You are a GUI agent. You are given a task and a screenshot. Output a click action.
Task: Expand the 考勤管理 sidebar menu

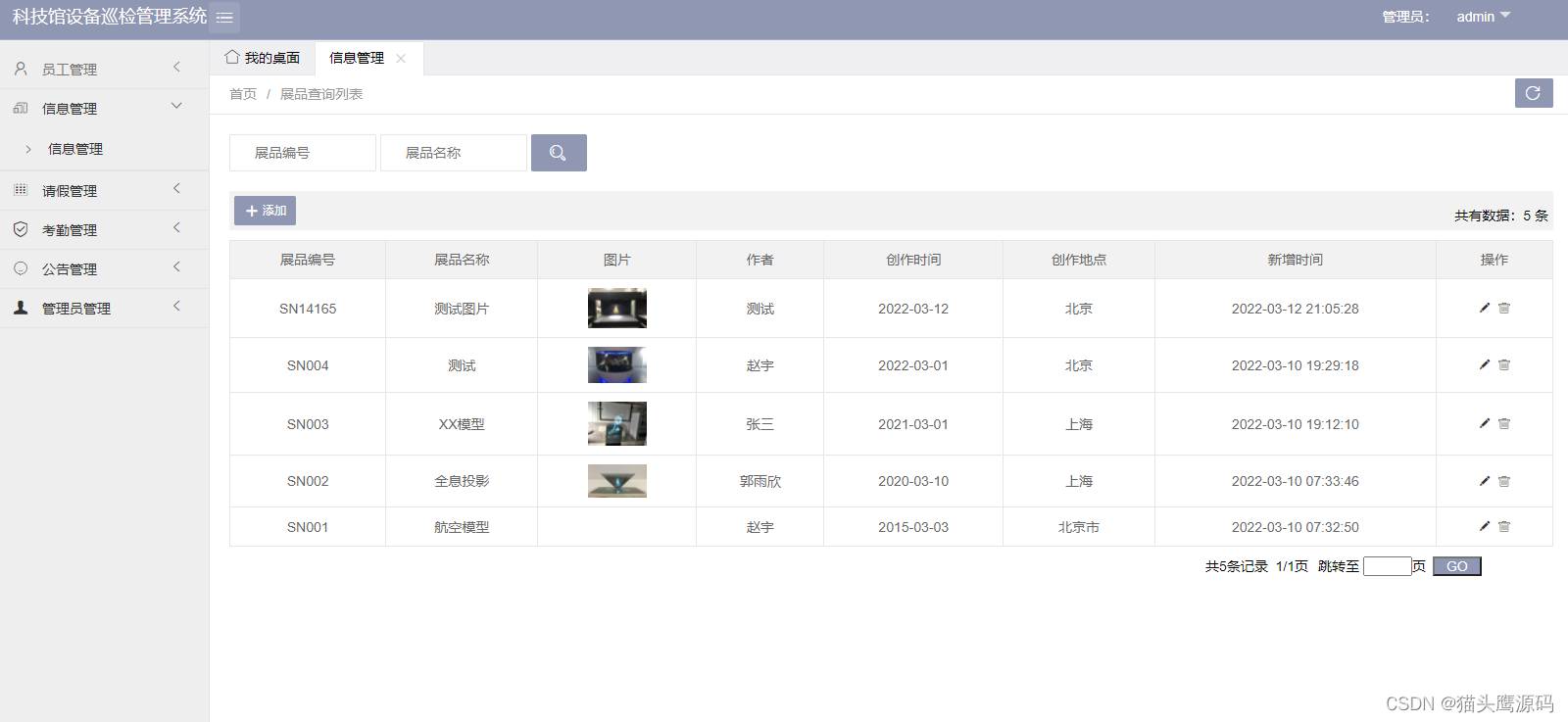(x=104, y=229)
